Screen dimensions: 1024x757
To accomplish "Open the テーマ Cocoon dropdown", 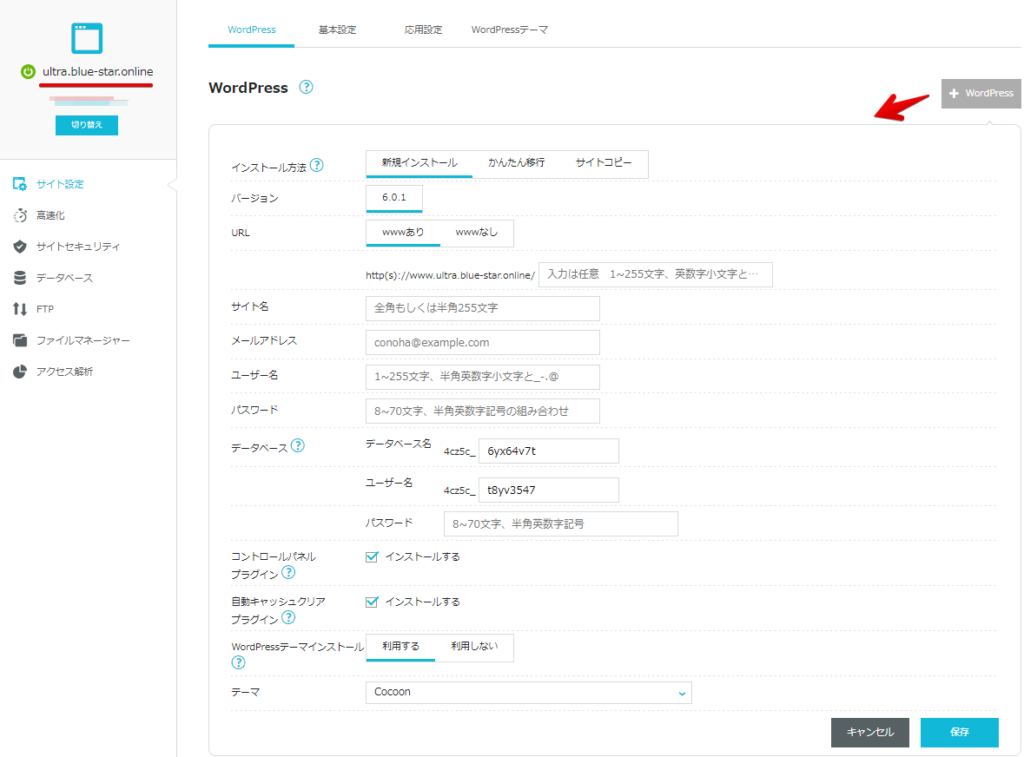I will click(x=528, y=692).
